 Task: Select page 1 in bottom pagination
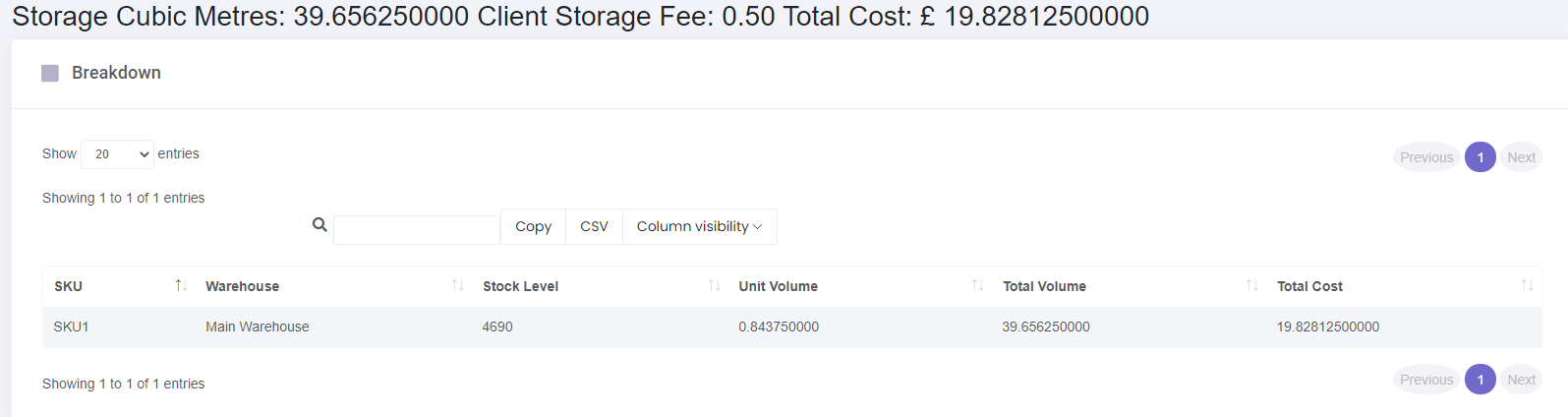coord(1481,380)
